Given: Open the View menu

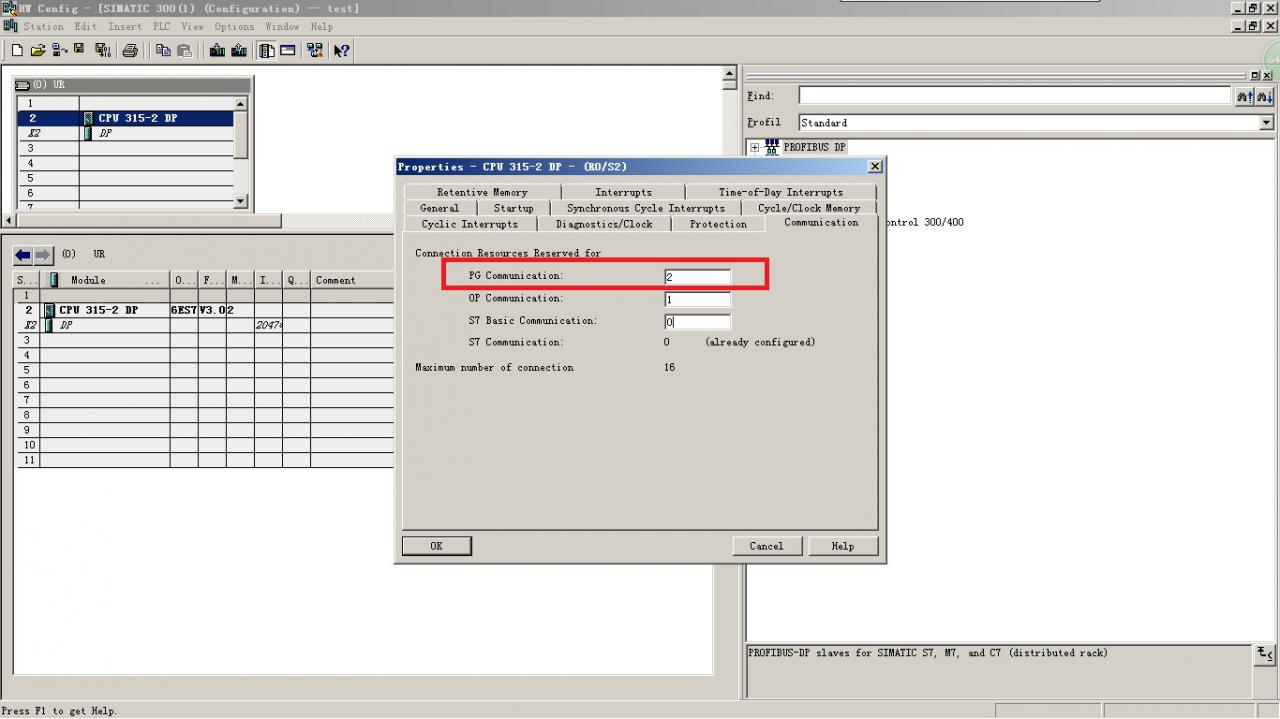Looking at the screenshot, I should coord(192,27).
